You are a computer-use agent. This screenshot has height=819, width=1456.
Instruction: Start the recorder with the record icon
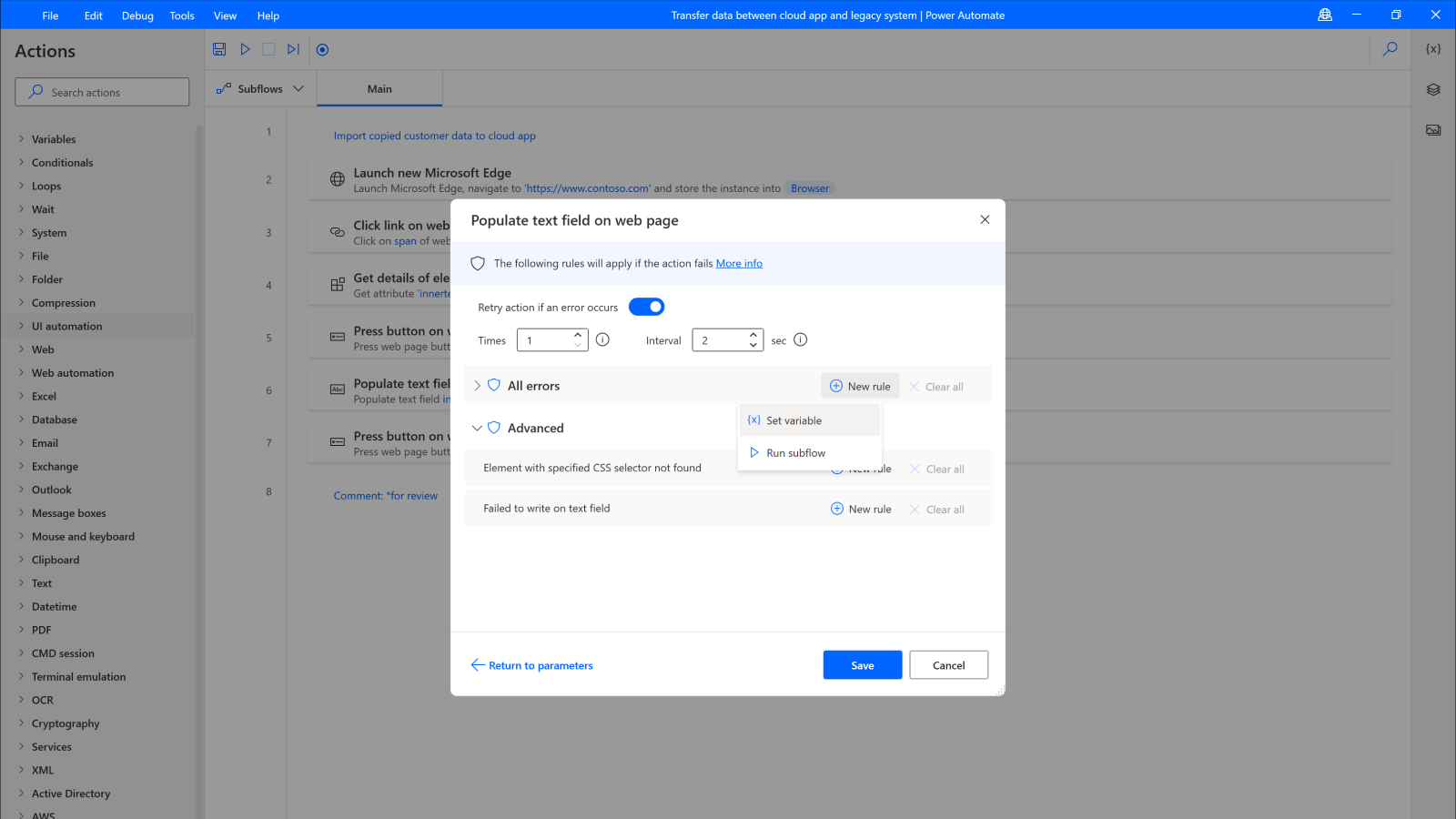(322, 49)
